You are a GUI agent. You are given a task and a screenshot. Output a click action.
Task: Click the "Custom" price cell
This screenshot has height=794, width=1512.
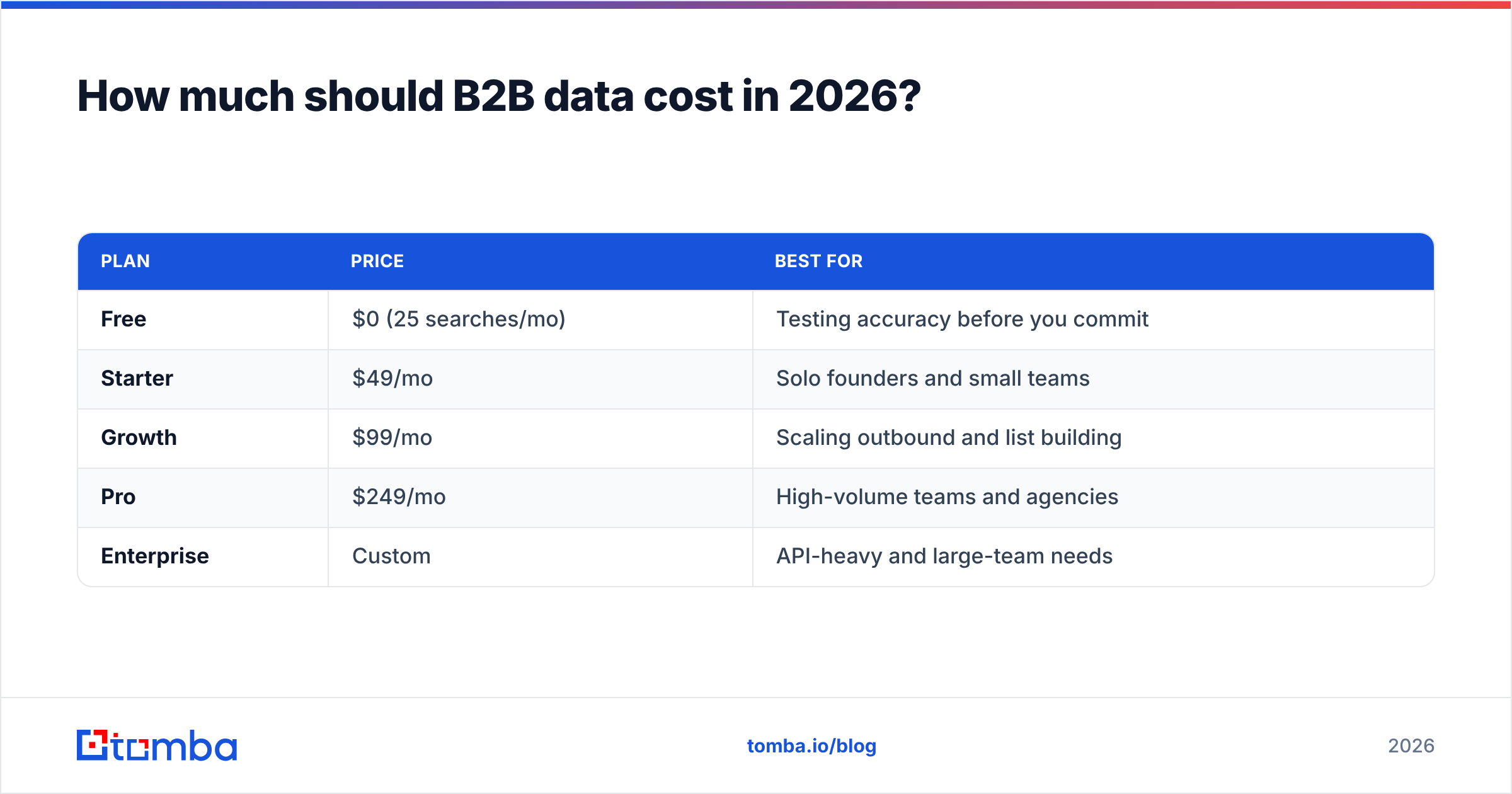click(541, 556)
